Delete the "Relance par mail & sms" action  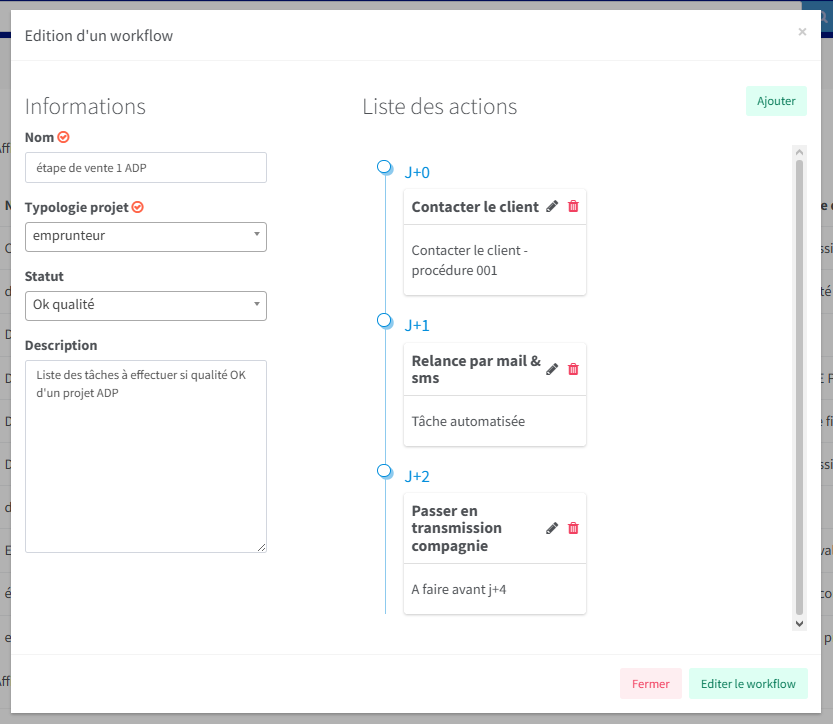tap(572, 368)
